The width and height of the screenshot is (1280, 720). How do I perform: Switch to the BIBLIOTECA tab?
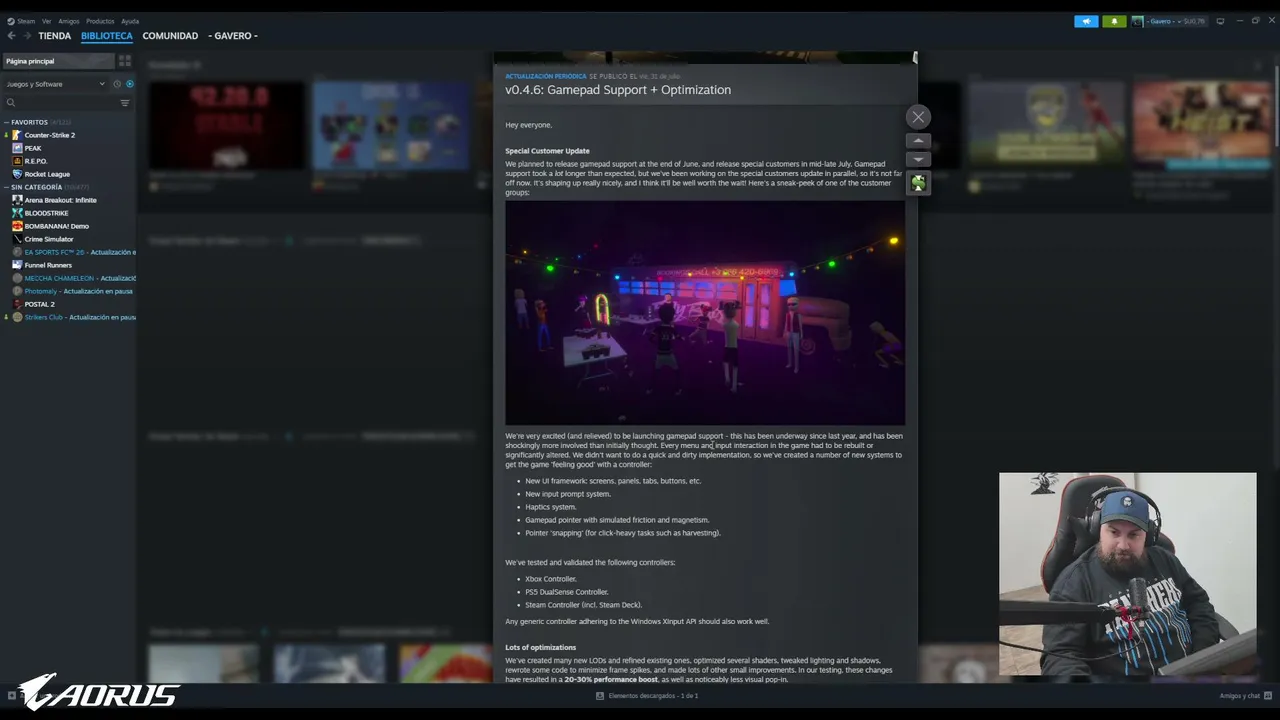click(x=107, y=36)
